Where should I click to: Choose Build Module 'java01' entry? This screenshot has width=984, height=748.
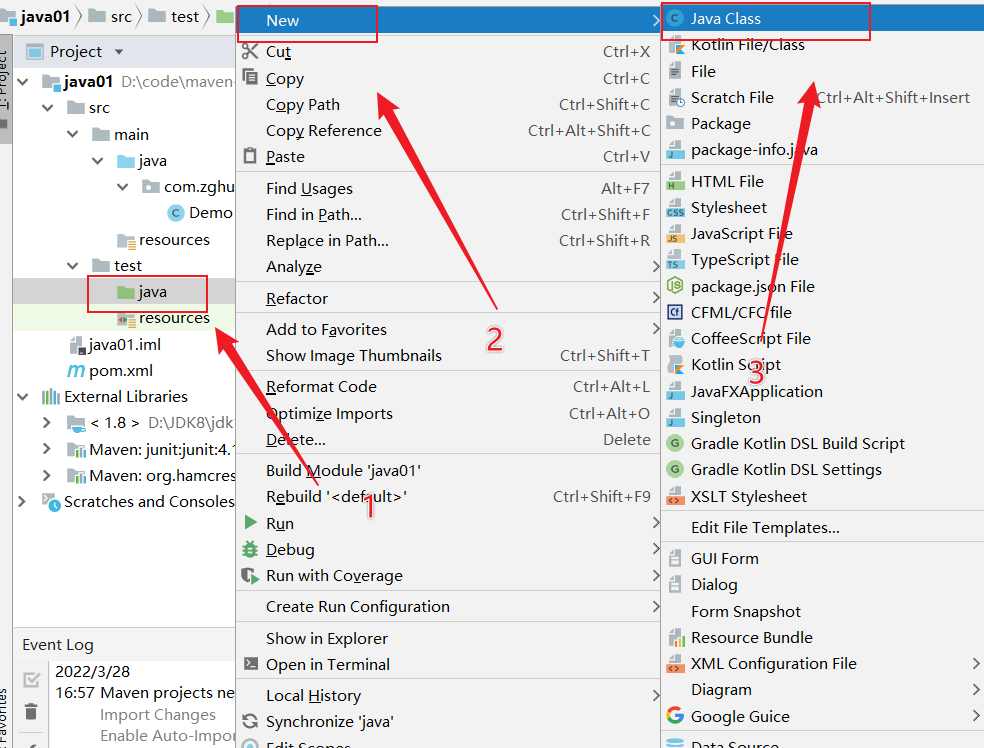pyautogui.click(x=448, y=471)
